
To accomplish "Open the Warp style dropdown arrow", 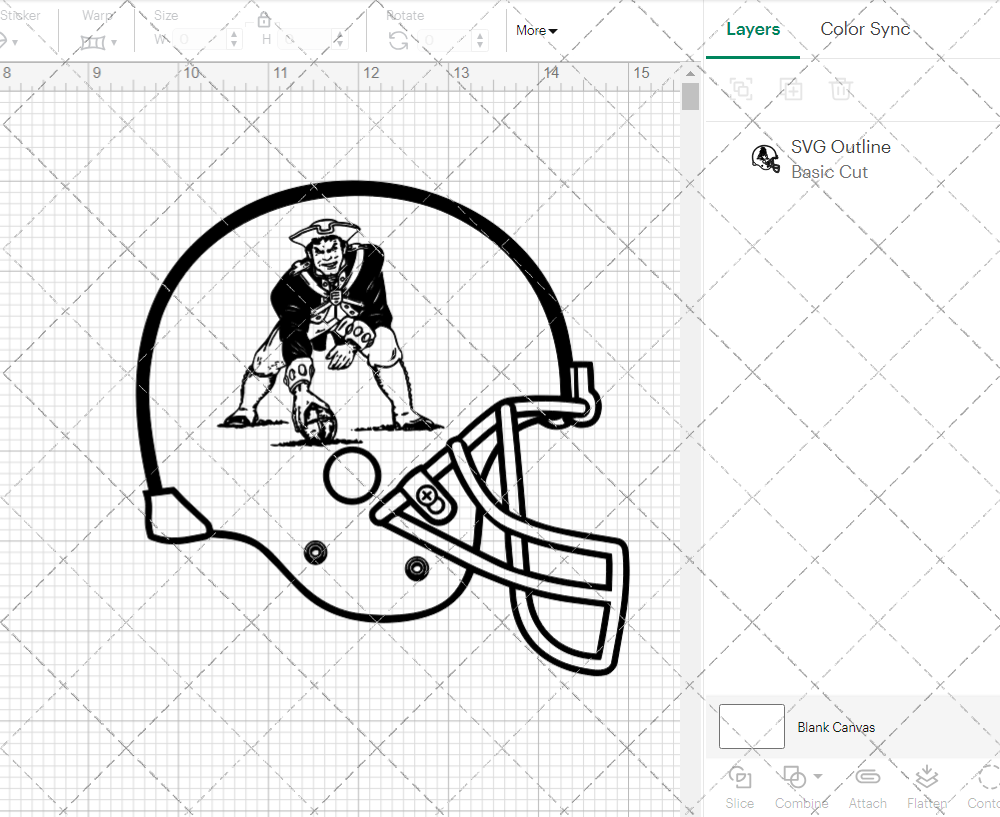I will (116, 44).
